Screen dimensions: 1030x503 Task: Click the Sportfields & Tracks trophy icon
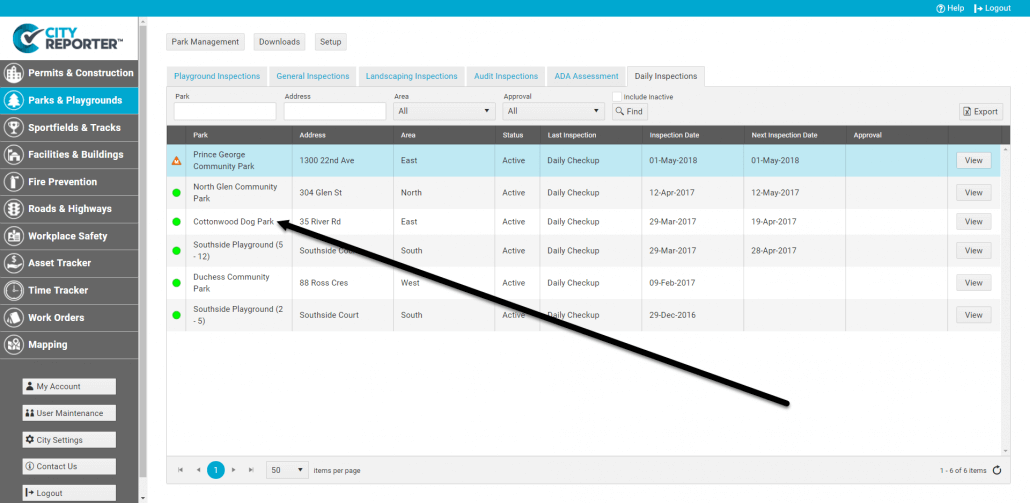coord(14,127)
